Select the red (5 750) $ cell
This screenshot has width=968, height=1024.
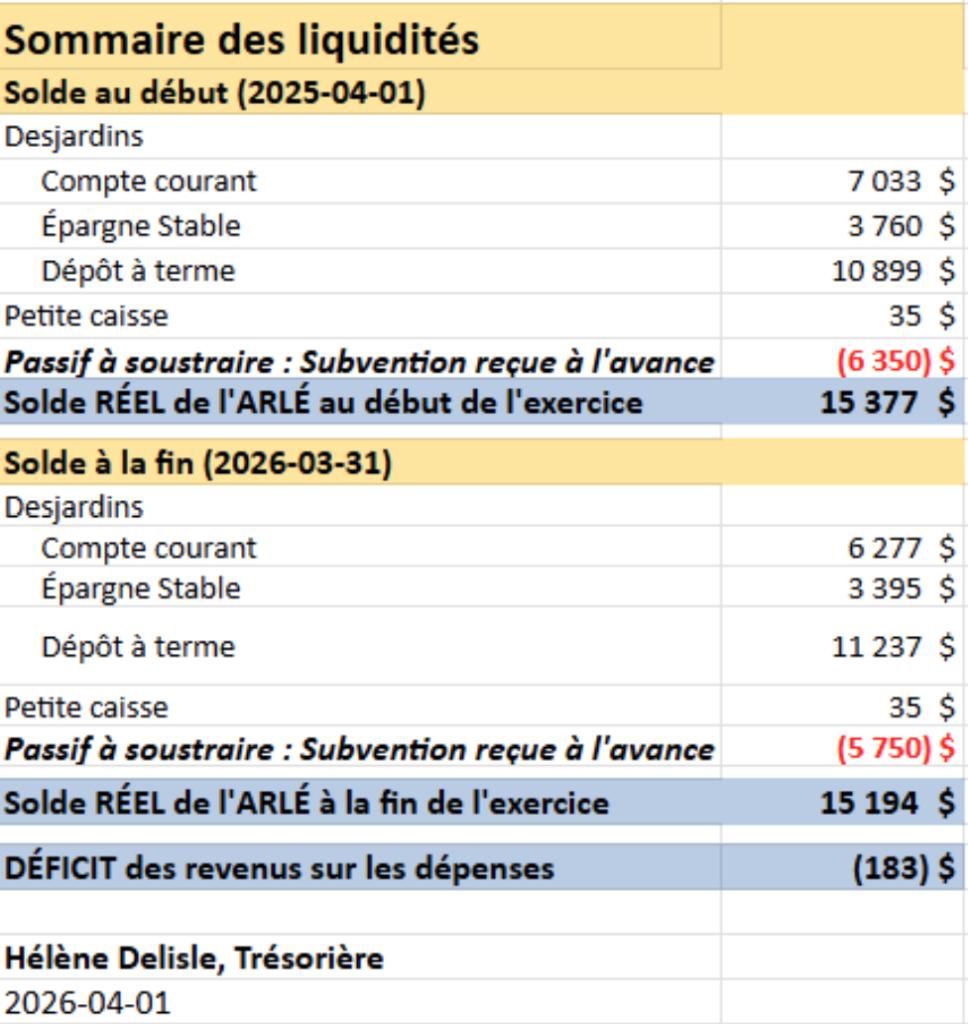(x=894, y=749)
